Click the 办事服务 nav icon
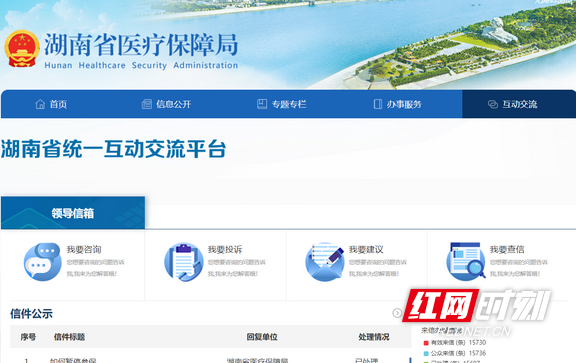The width and height of the screenshot is (576, 363). pos(378,104)
